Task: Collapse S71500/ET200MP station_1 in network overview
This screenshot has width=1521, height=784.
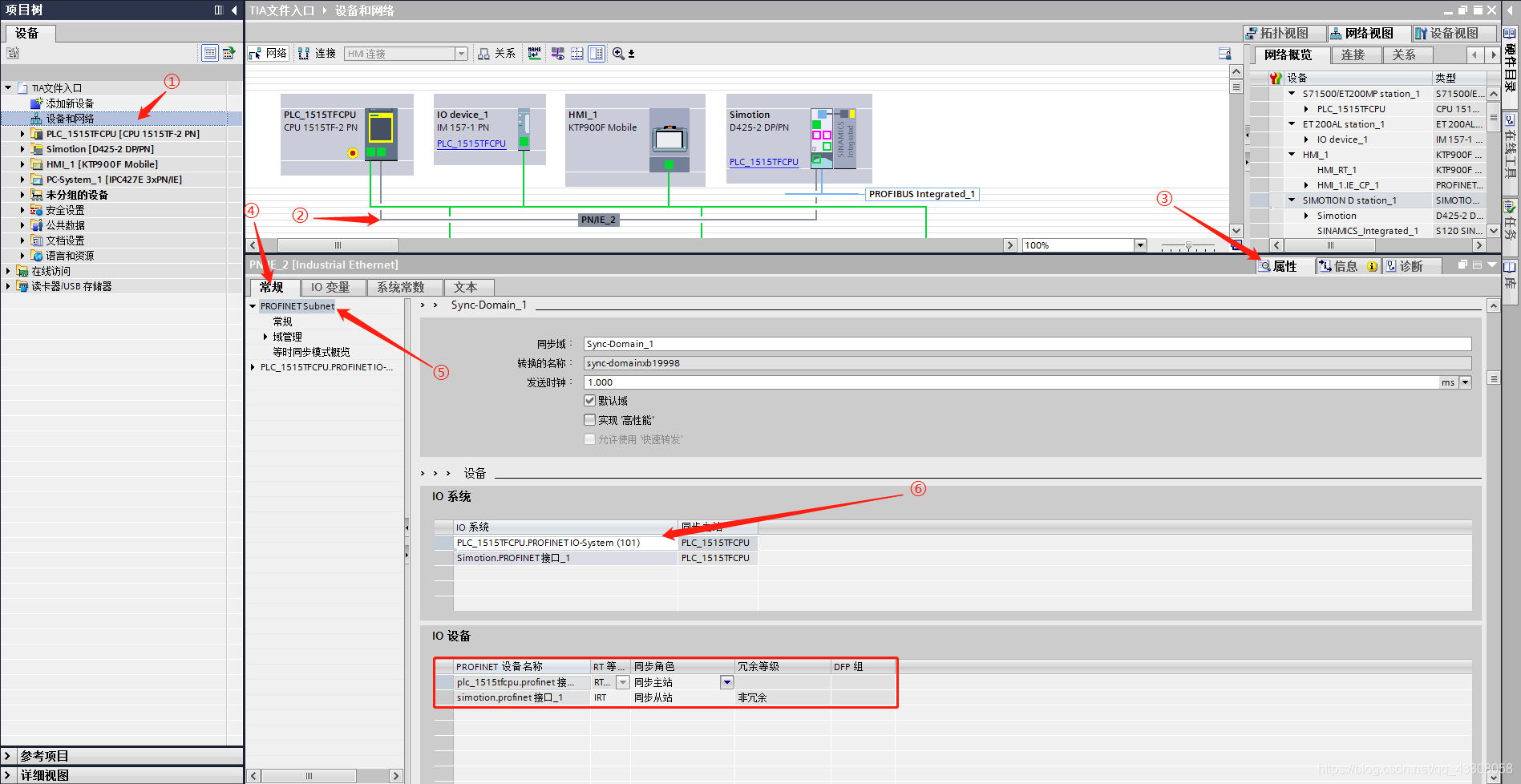Action: tap(1292, 93)
